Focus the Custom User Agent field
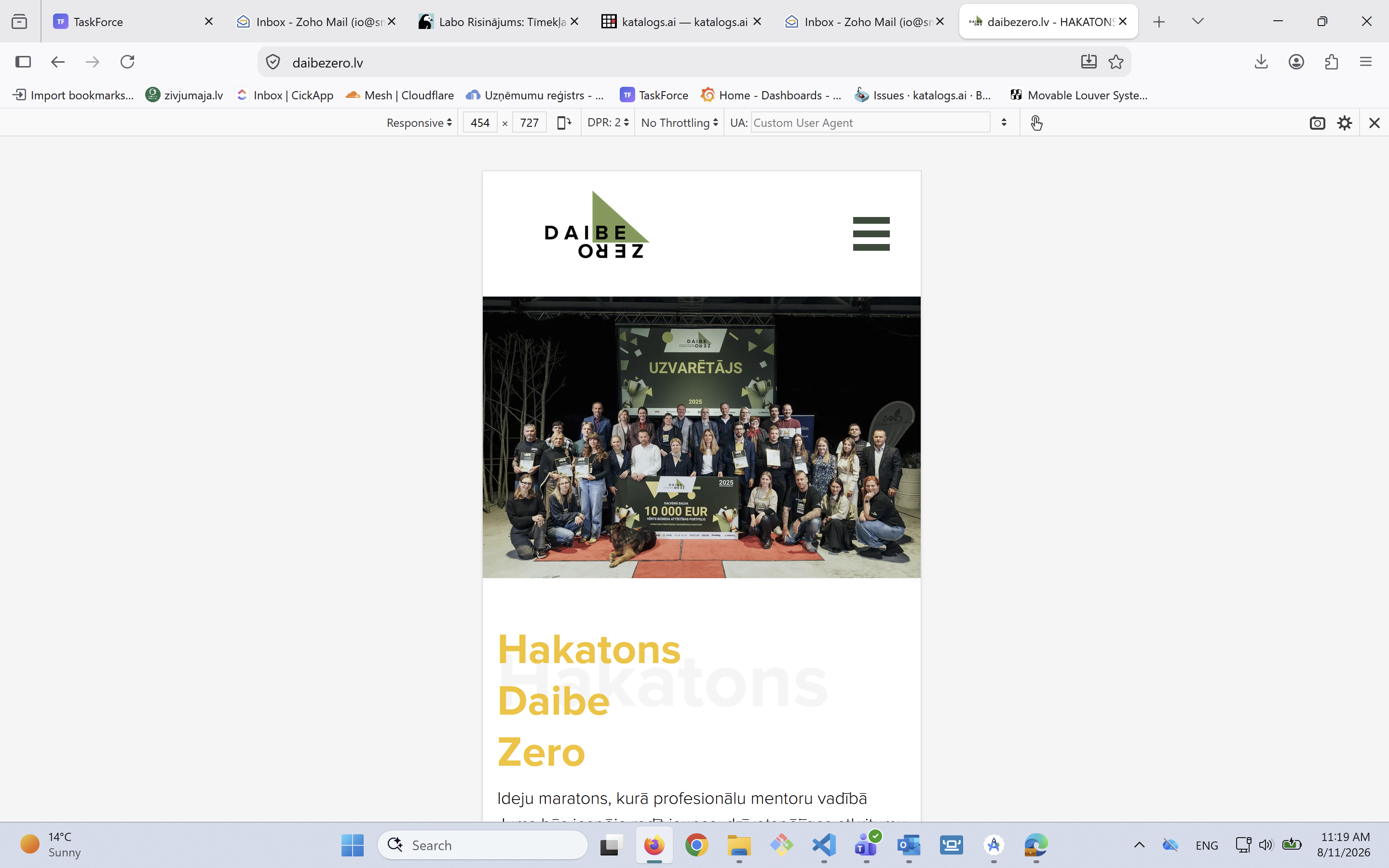 870,122
